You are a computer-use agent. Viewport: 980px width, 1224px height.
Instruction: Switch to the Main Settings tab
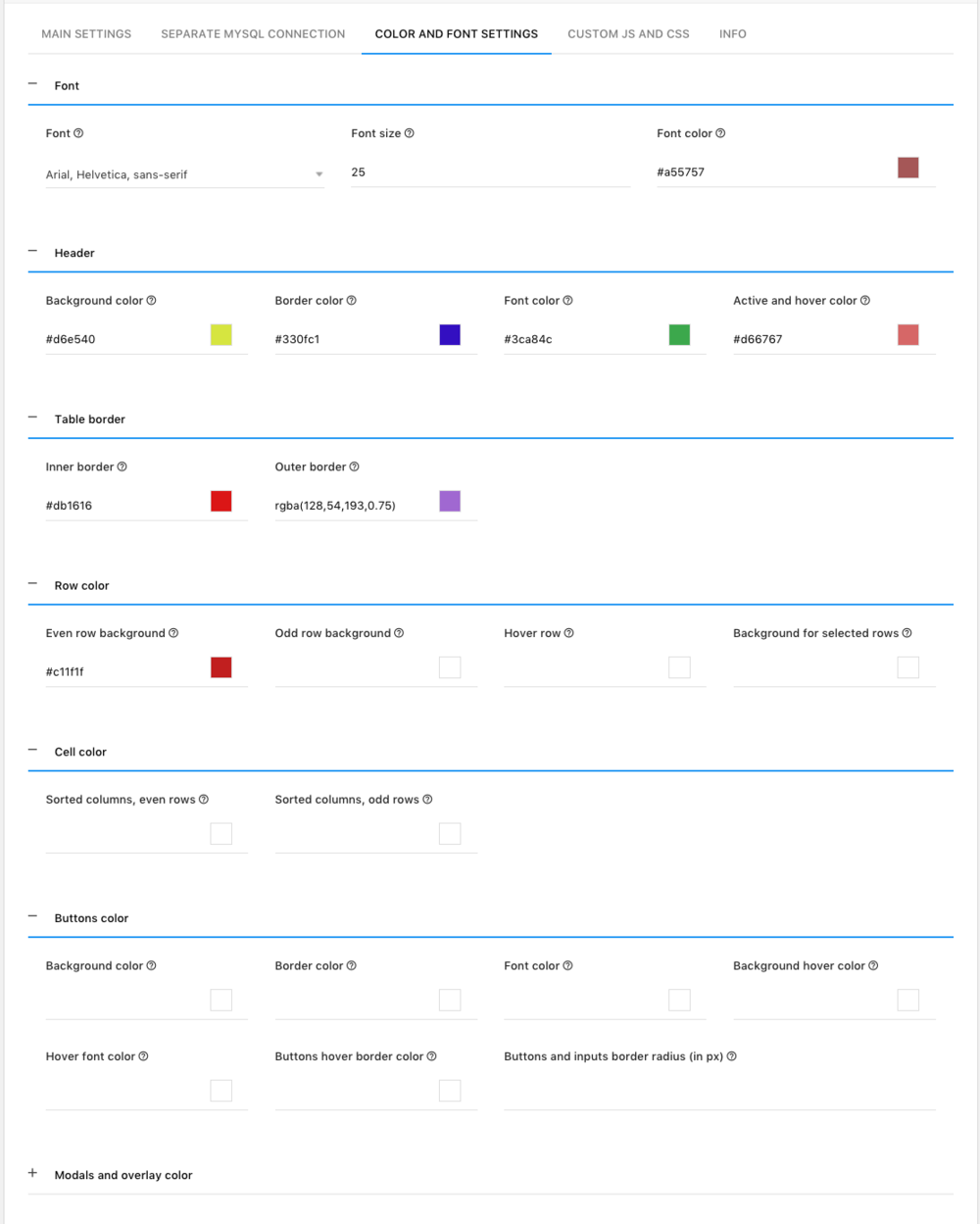click(x=86, y=34)
